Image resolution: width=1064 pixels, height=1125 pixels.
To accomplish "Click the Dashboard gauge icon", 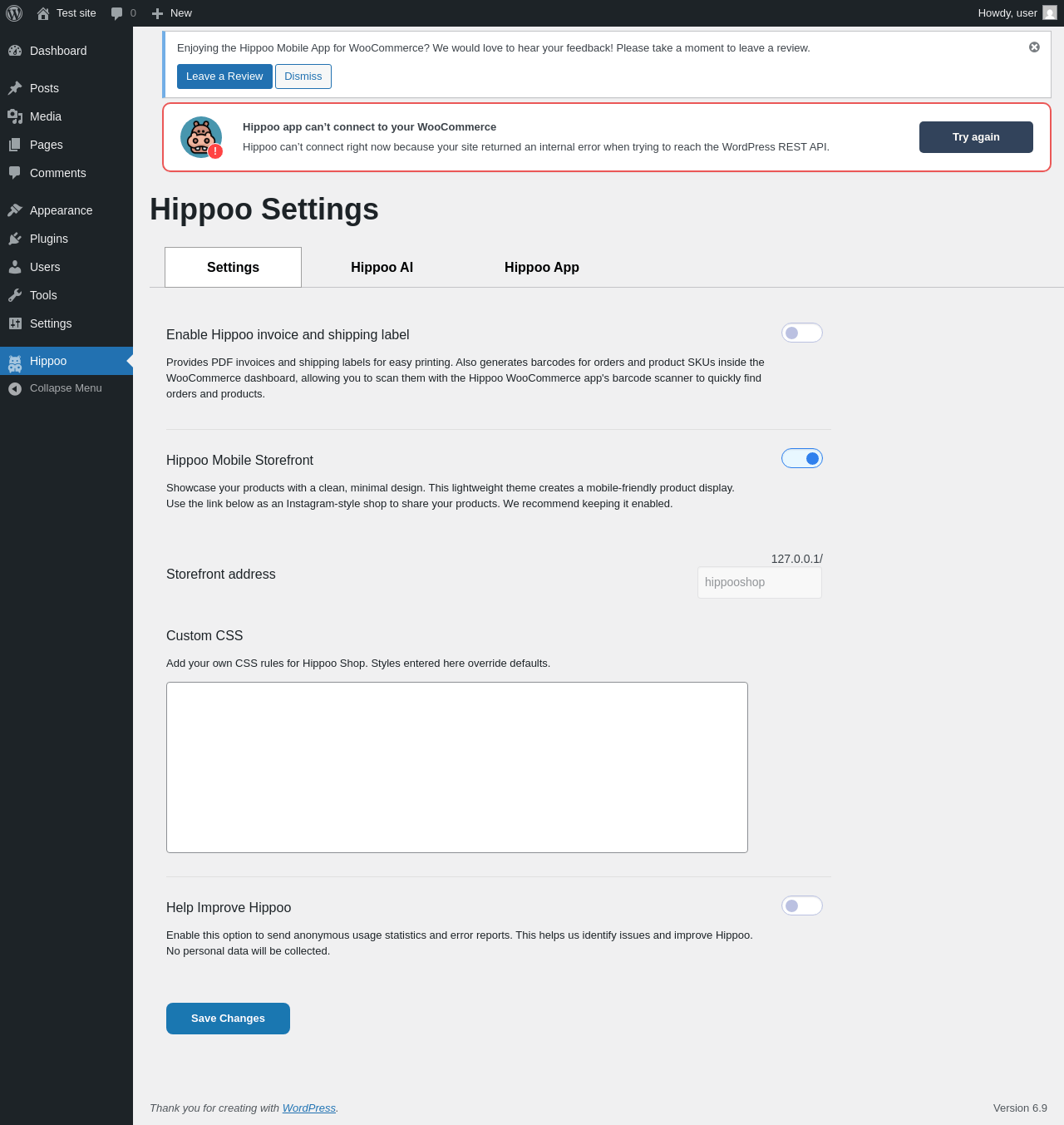I will [x=15, y=51].
